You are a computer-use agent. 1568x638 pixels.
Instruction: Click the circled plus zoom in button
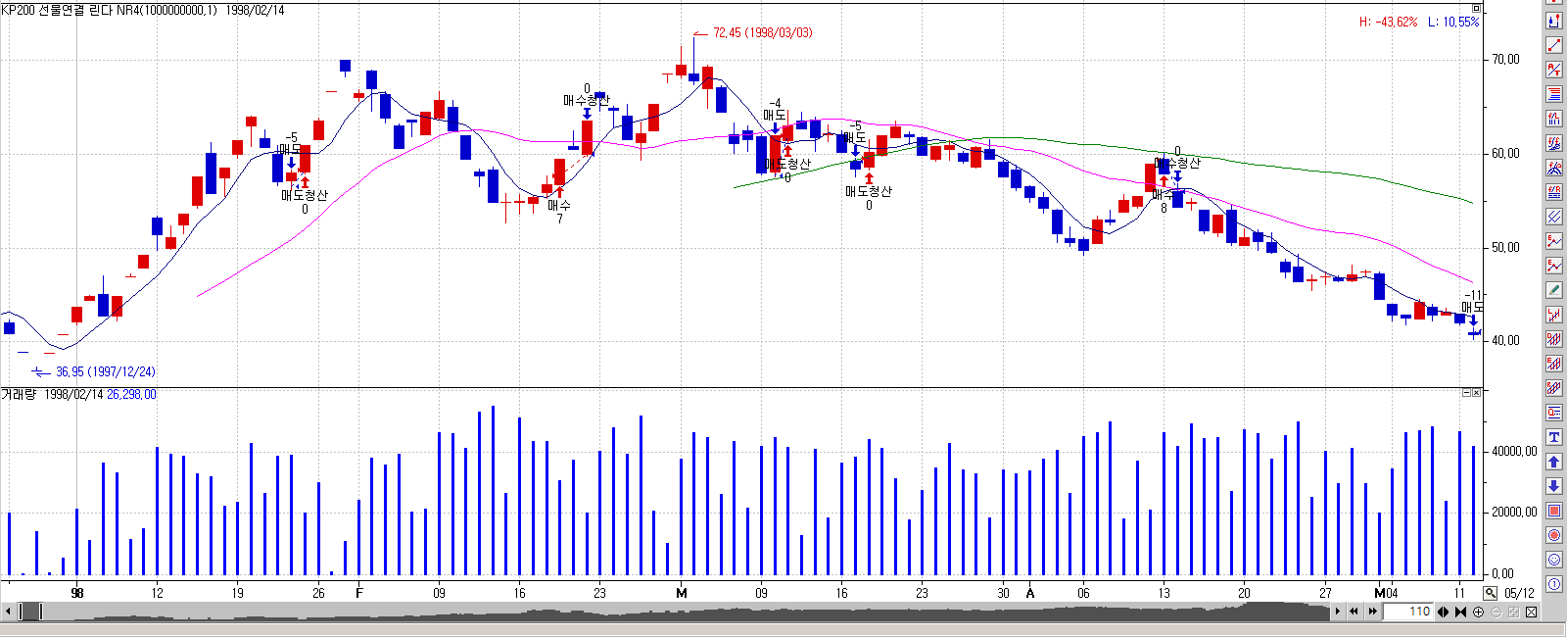click(x=1478, y=612)
